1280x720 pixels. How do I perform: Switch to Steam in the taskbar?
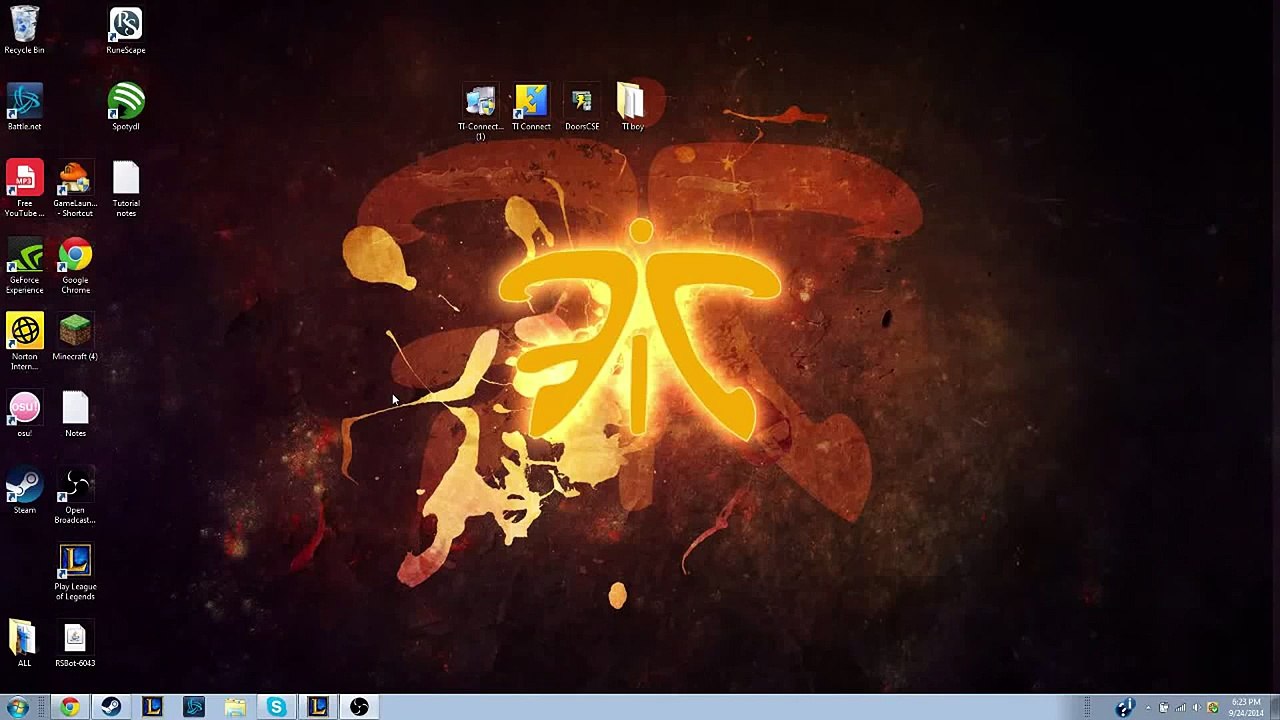coord(111,707)
